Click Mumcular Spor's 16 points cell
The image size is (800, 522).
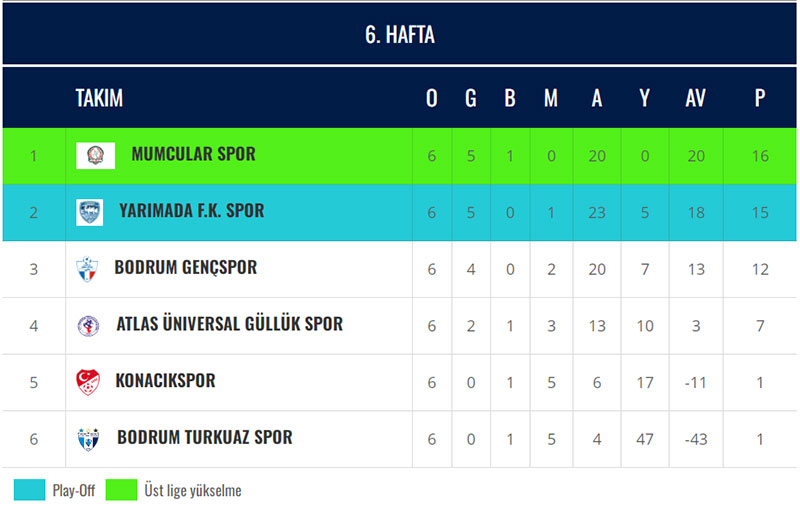click(x=760, y=156)
